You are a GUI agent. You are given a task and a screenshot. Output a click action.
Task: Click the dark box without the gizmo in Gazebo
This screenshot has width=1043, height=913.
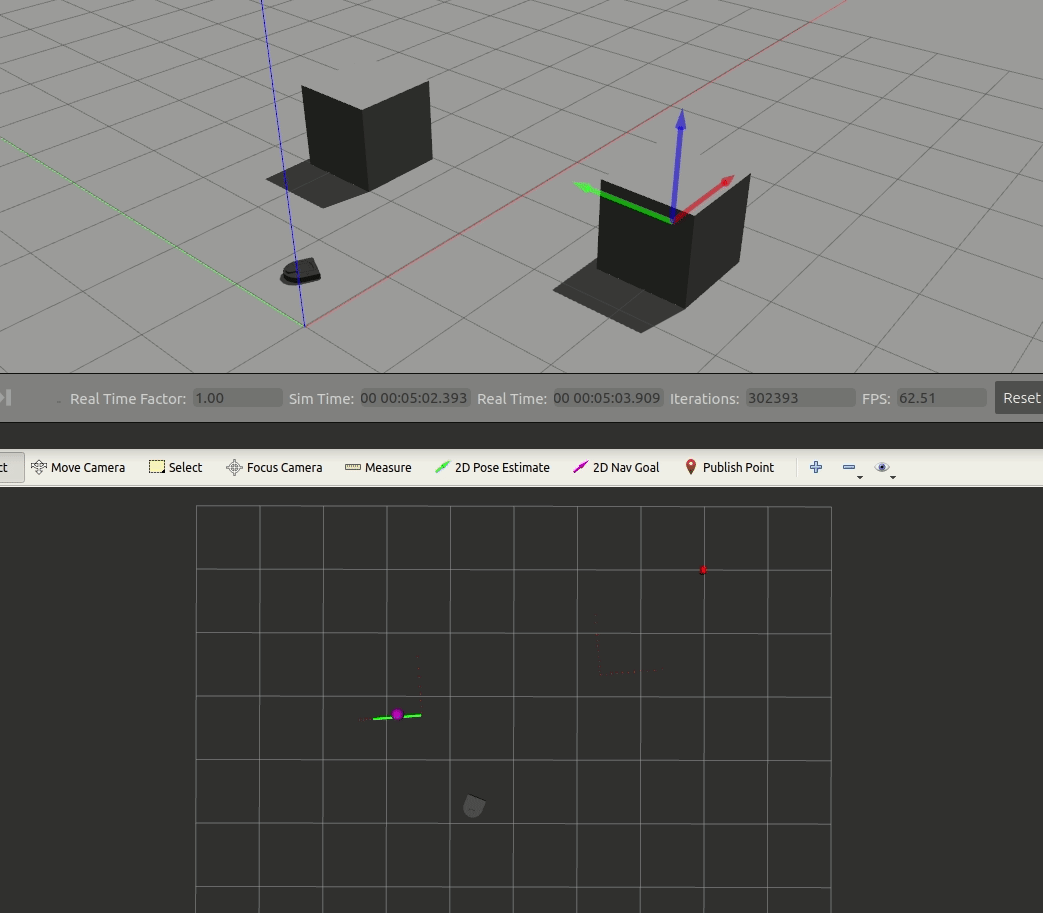coord(367,135)
